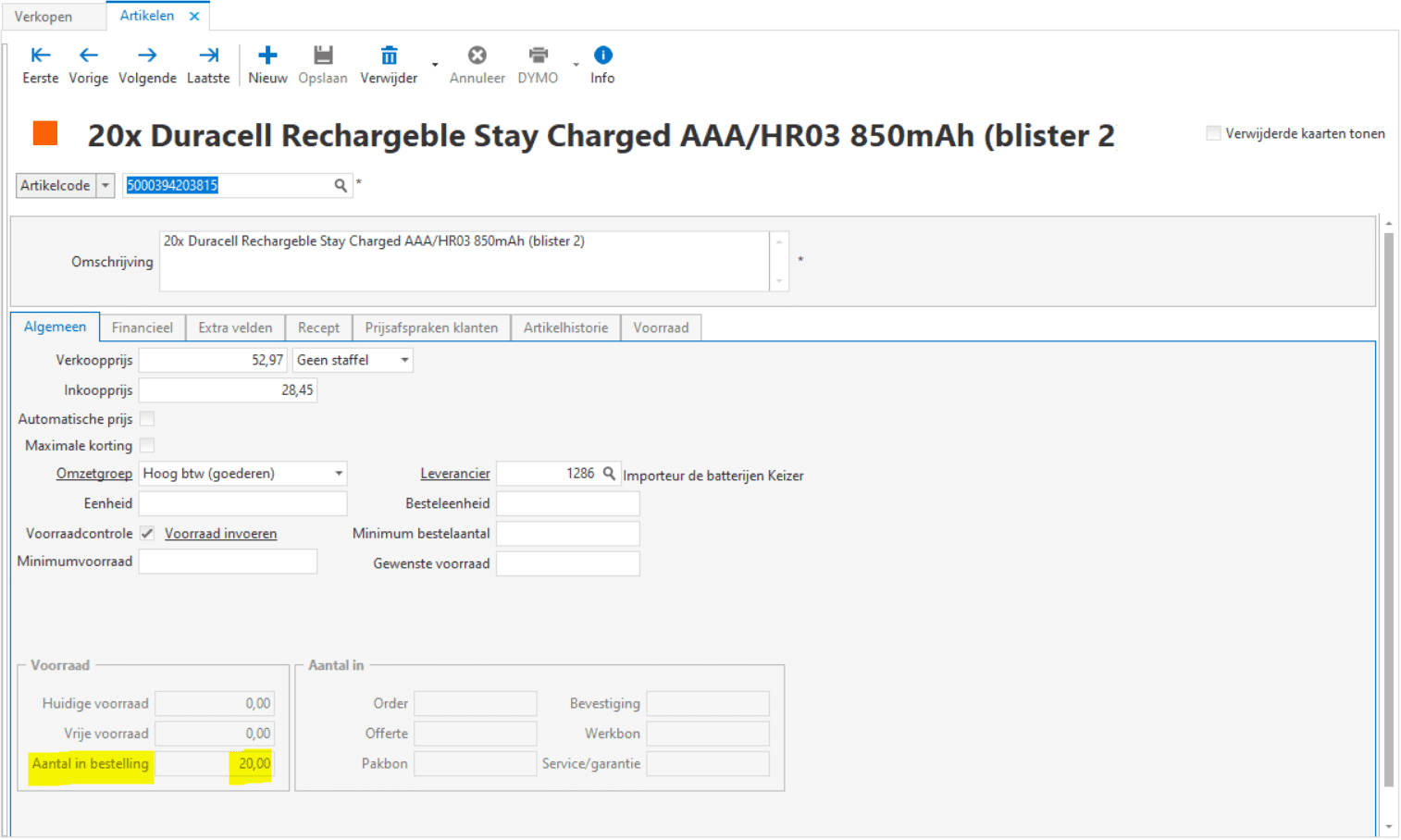Click the Vrije voorraad value field

coord(215,734)
